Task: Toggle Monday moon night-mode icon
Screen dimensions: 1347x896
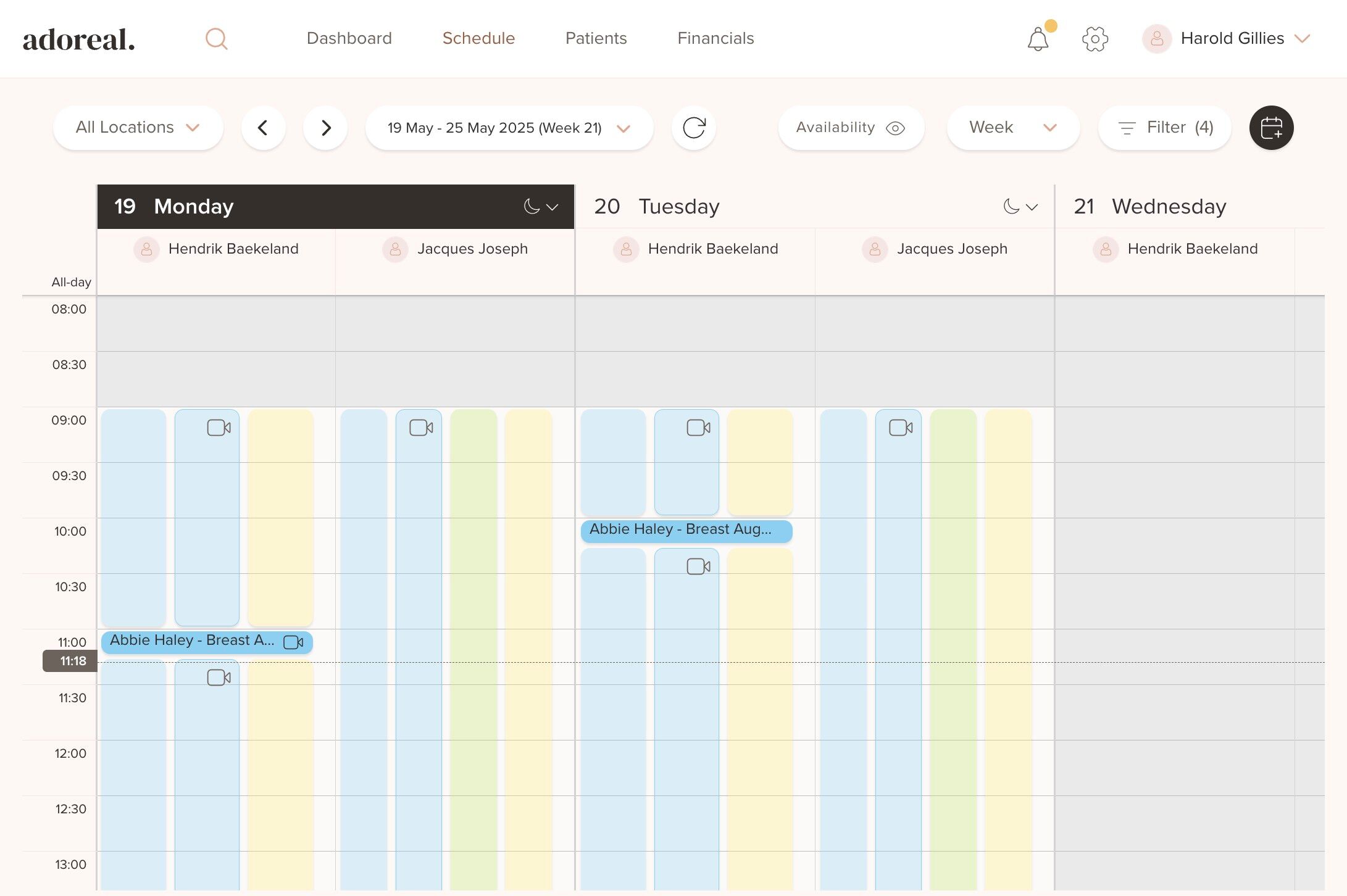Action: coord(531,207)
